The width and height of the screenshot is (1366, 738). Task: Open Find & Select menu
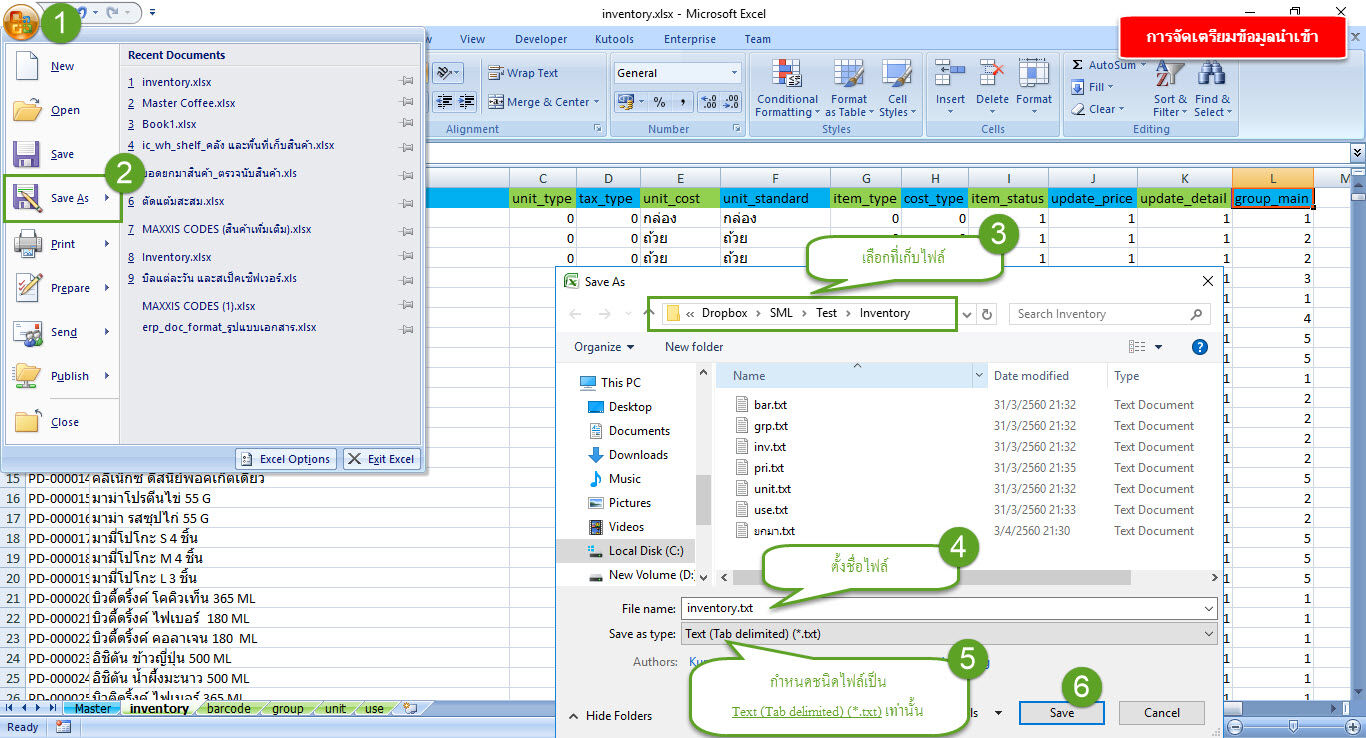(x=1212, y=88)
